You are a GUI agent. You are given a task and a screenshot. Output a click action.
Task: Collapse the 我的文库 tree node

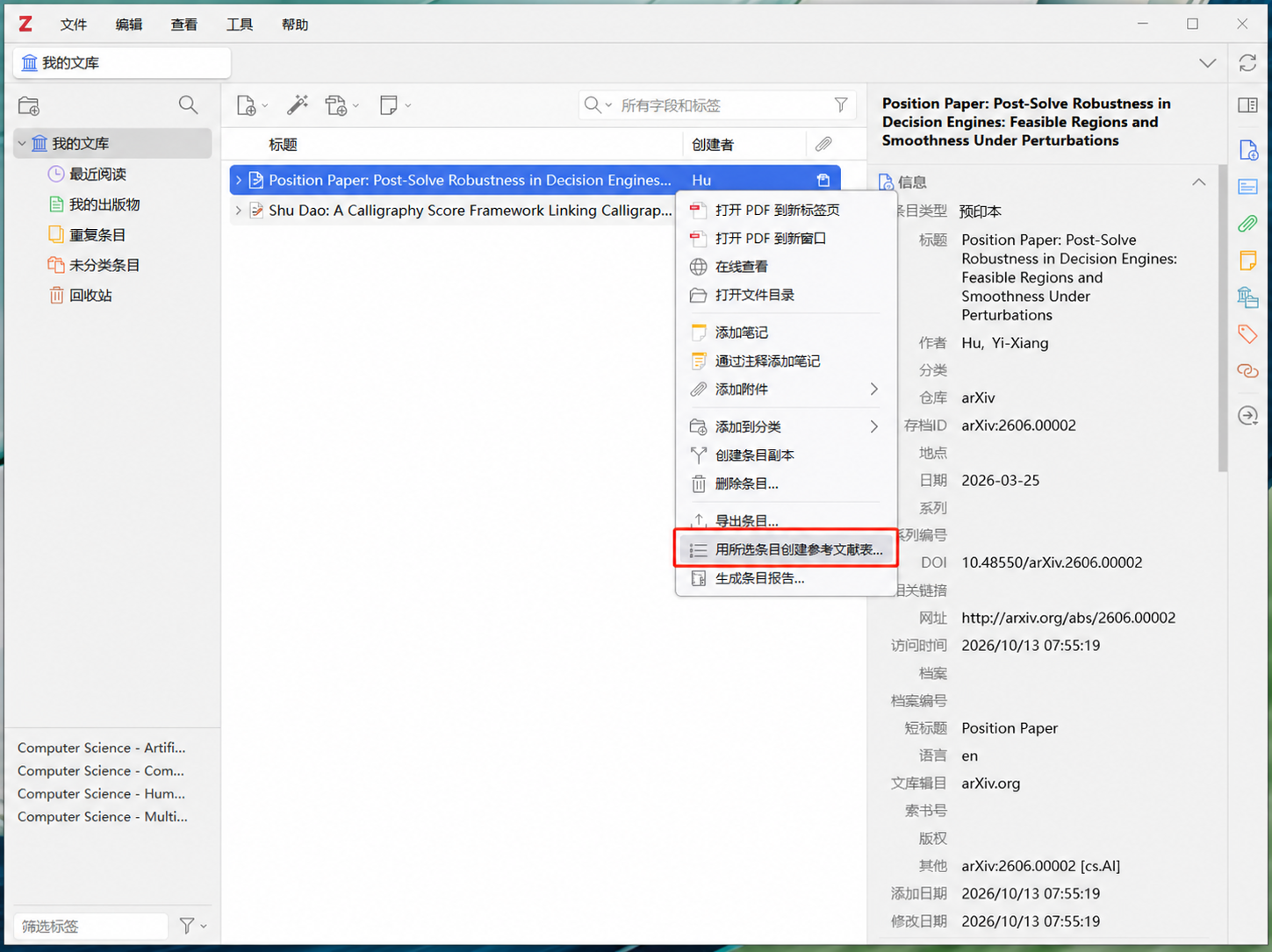point(22,143)
